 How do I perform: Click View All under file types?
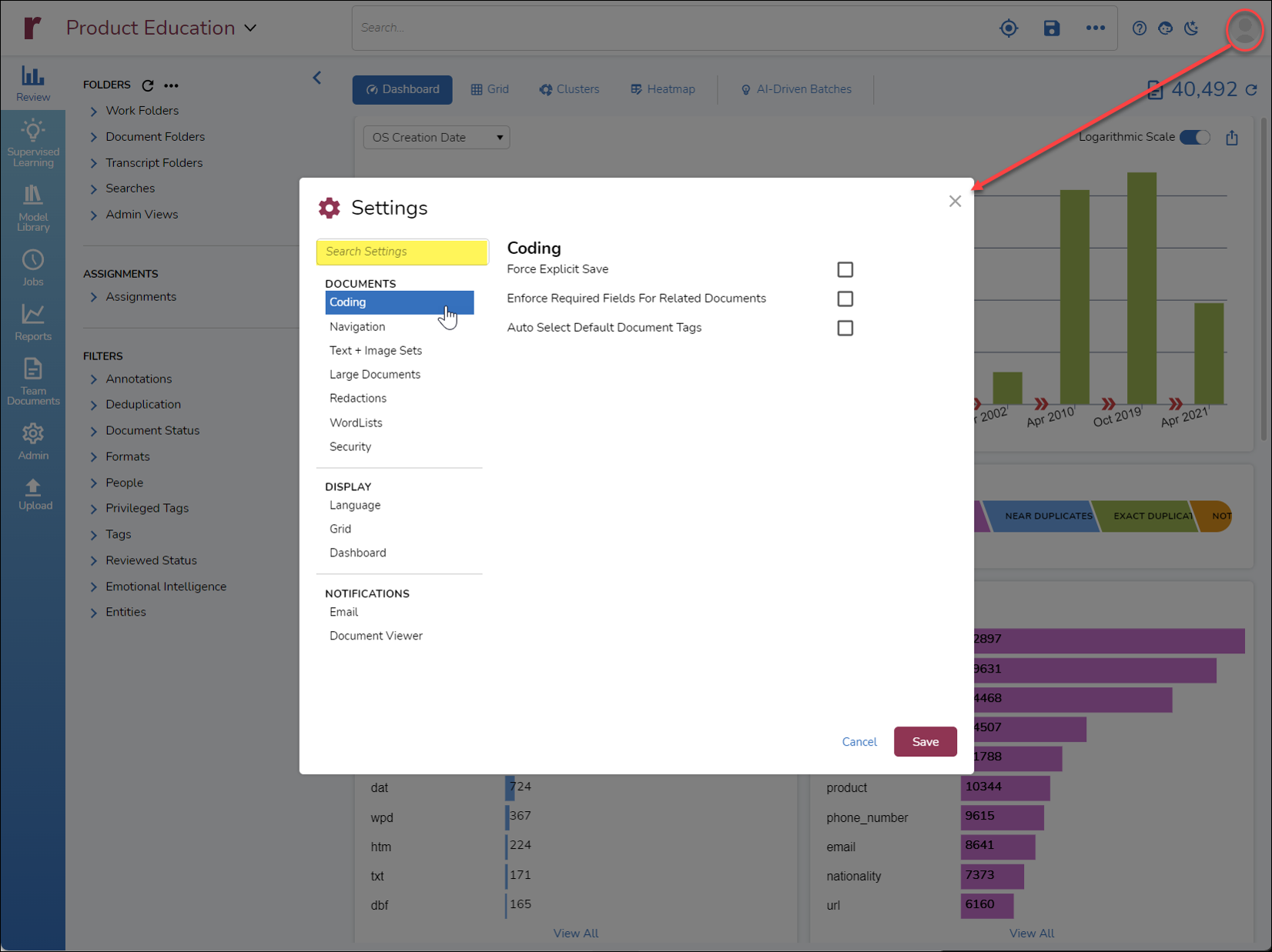[x=576, y=933]
